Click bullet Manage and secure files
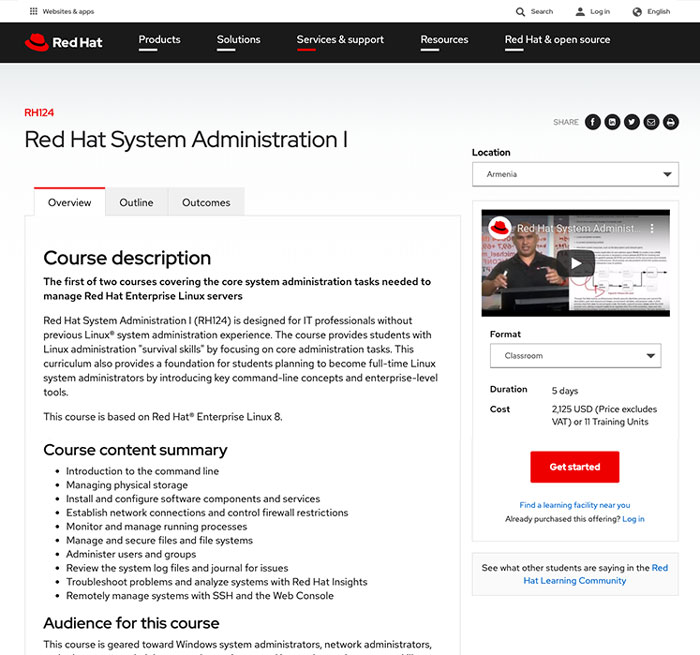Viewport: 700px width, 655px height. point(159,540)
